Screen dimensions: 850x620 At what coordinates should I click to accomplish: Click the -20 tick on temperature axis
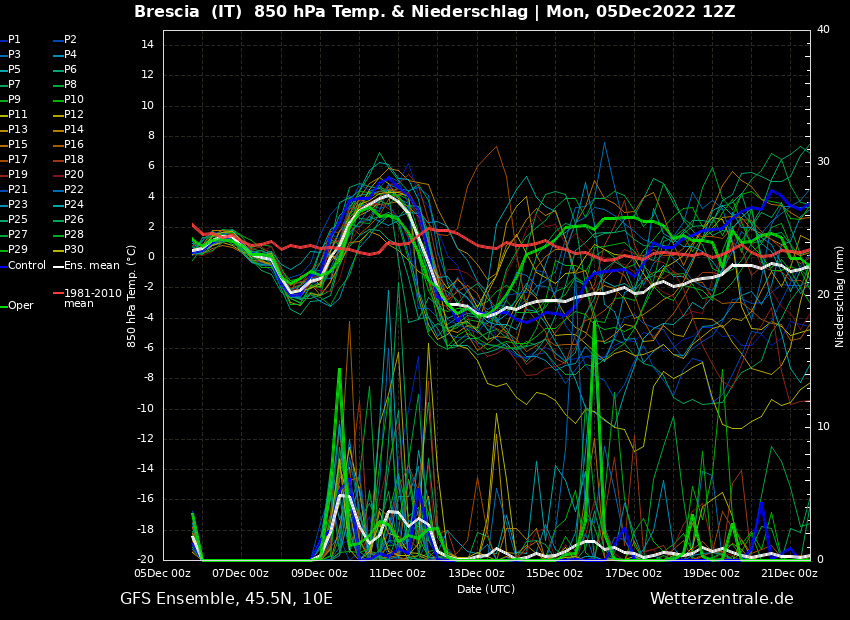click(144, 560)
